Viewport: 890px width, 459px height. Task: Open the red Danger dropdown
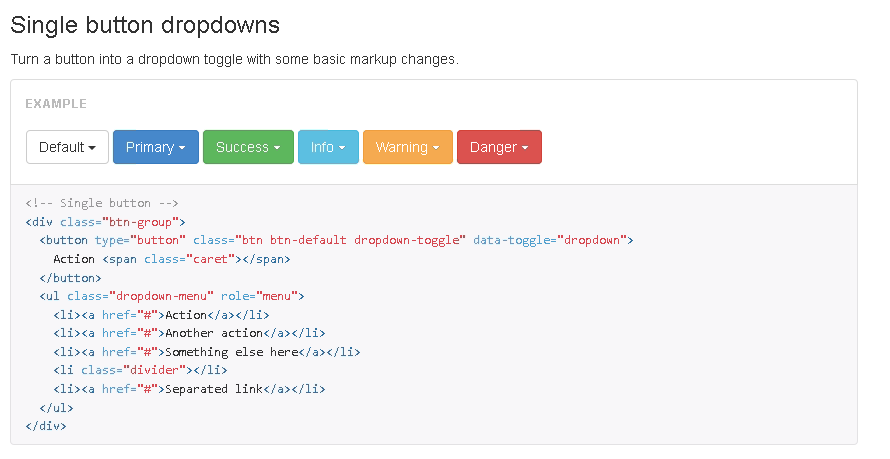[499, 147]
